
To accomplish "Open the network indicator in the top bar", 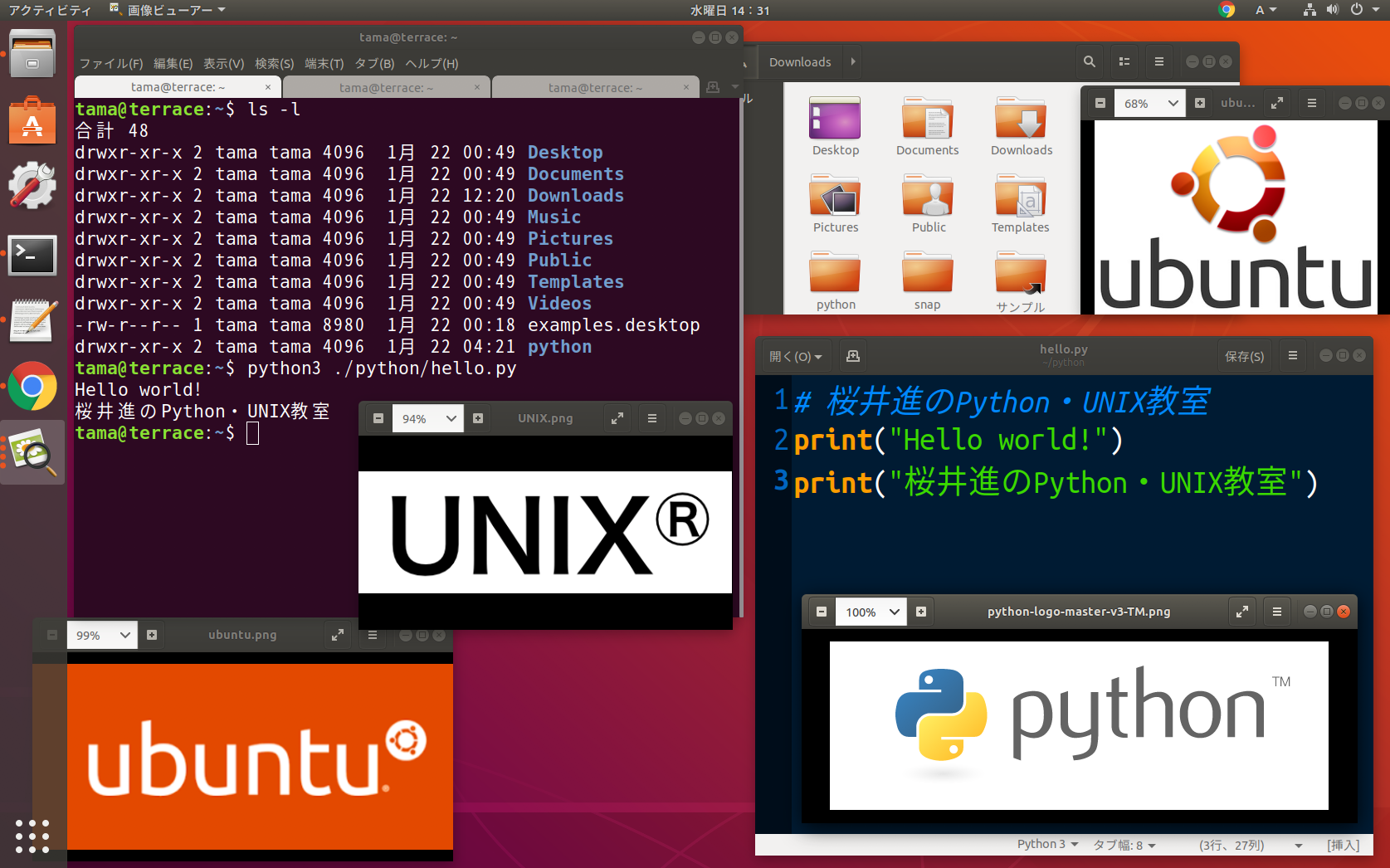I will (x=1310, y=10).
